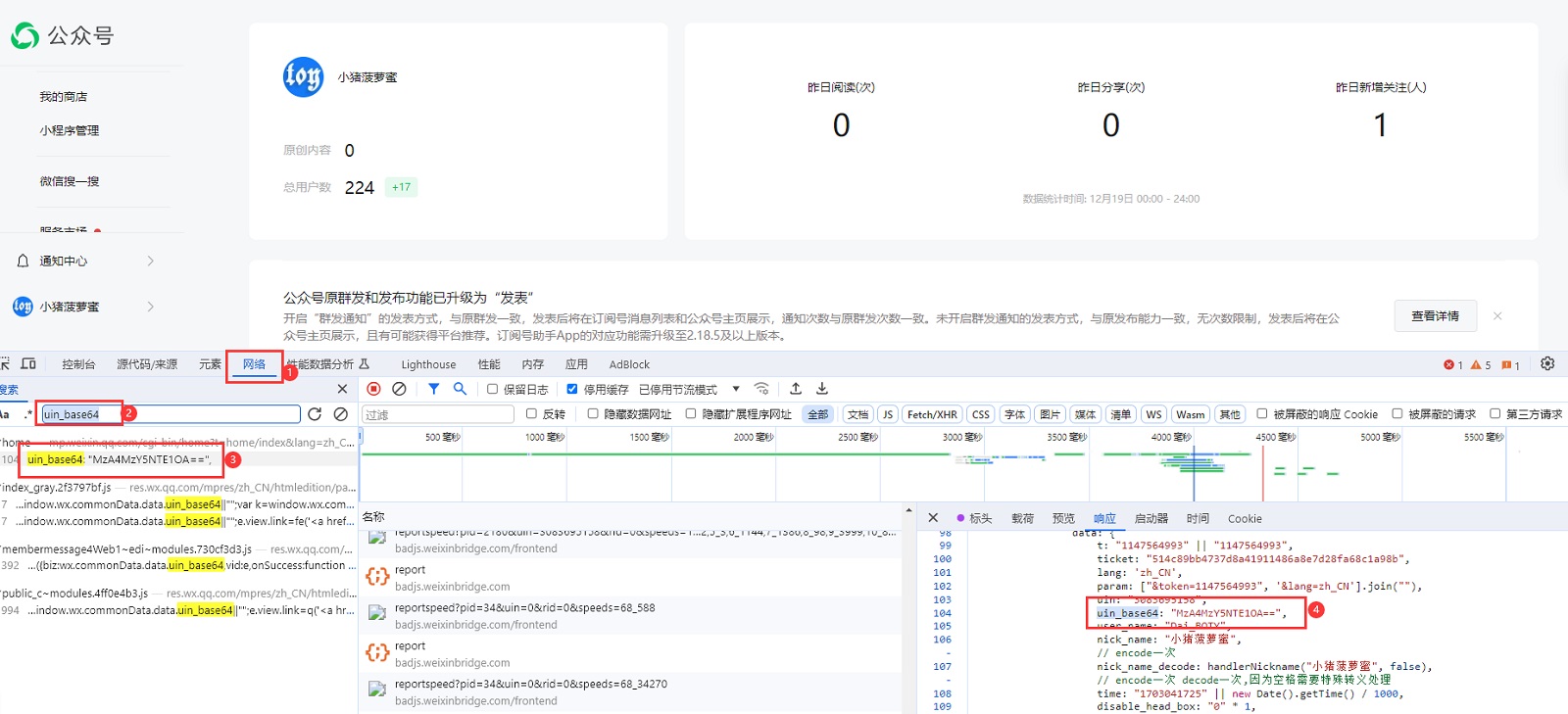The image size is (1568, 714).
Task: Click the orange warnings count icon
Action: pos(1476,365)
